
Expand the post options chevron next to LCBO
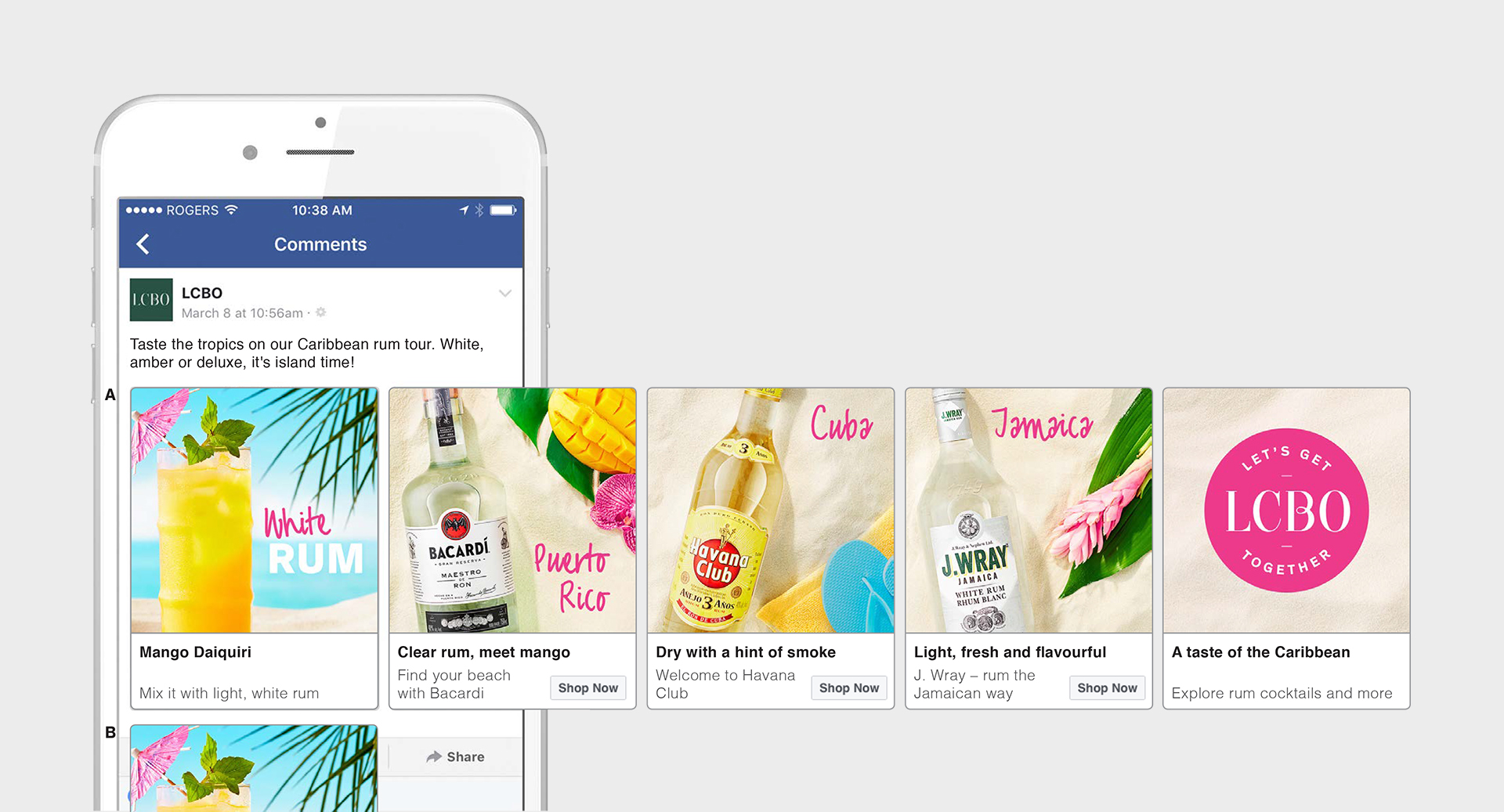[x=505, y=294]
